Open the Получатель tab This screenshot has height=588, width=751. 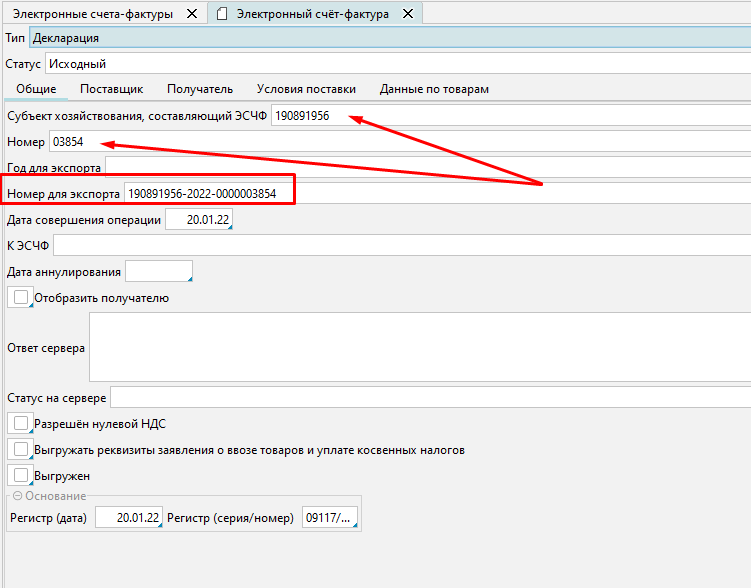pyautogui.click(x=200, y=89)
